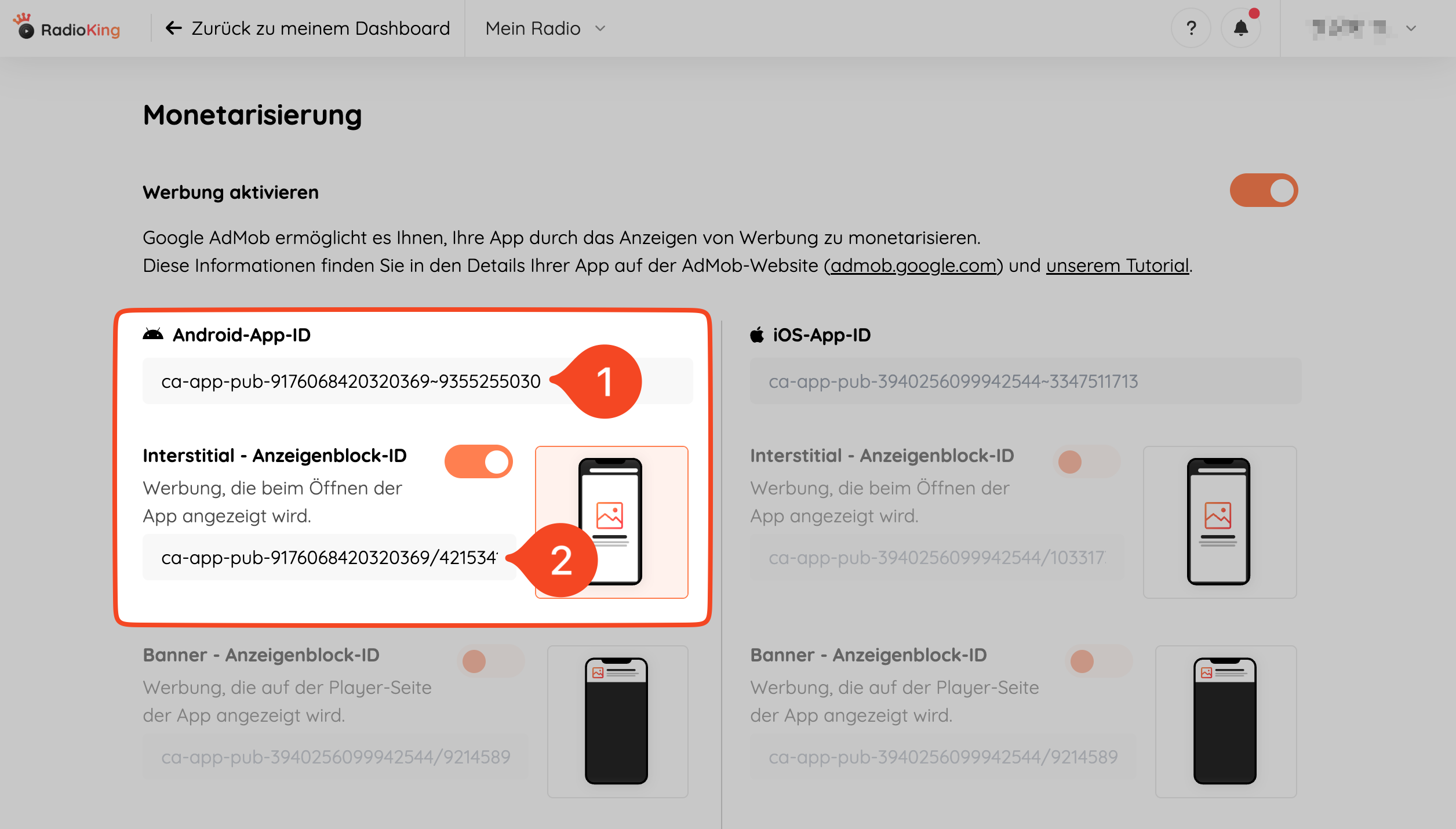Click the iOS interstitial phone illustration
This screenshot has width=1456, height=829.
point(1218,522)
